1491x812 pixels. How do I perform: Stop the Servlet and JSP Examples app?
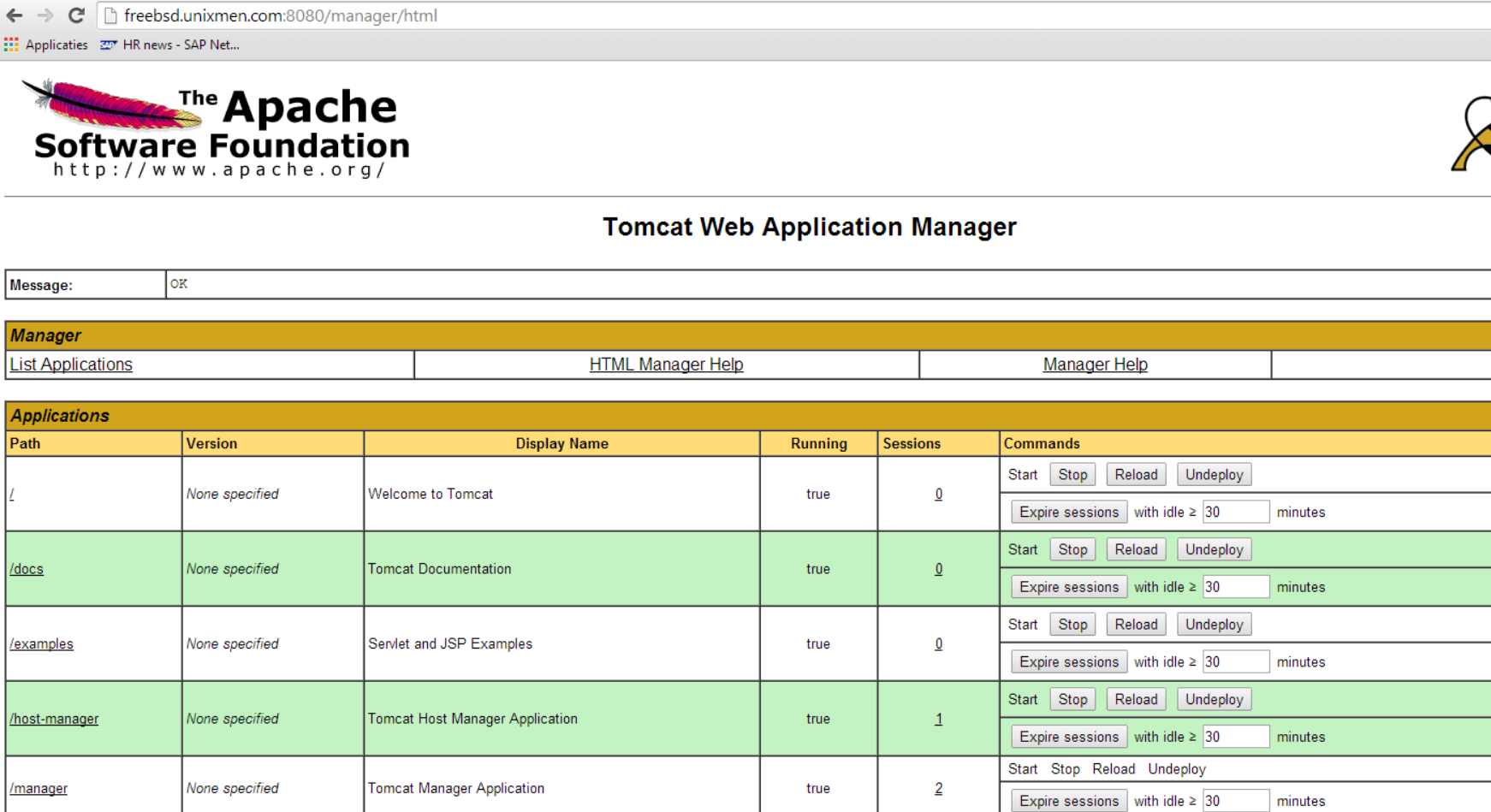click(1072, 625)
